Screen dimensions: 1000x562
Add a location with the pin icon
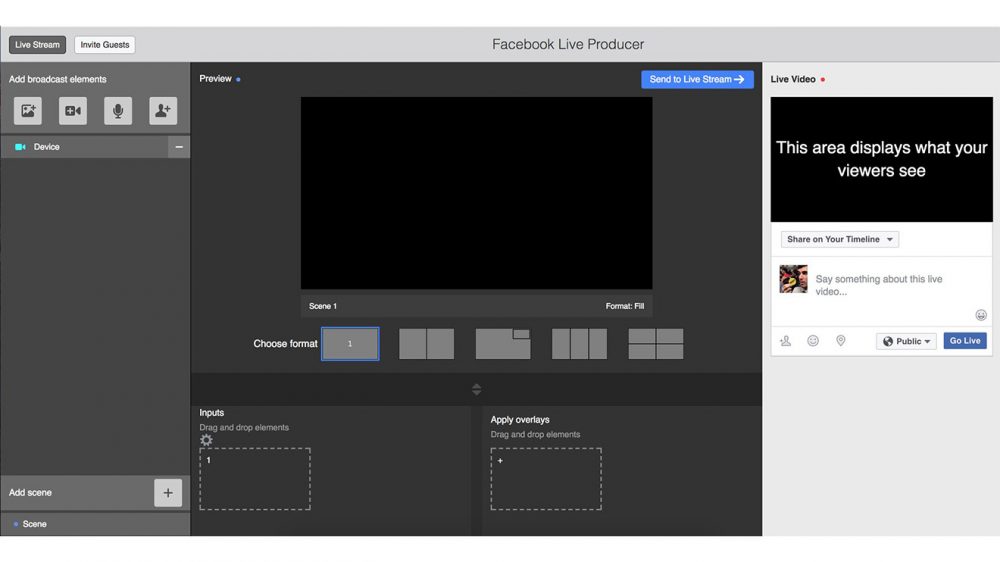click(840, 341)
